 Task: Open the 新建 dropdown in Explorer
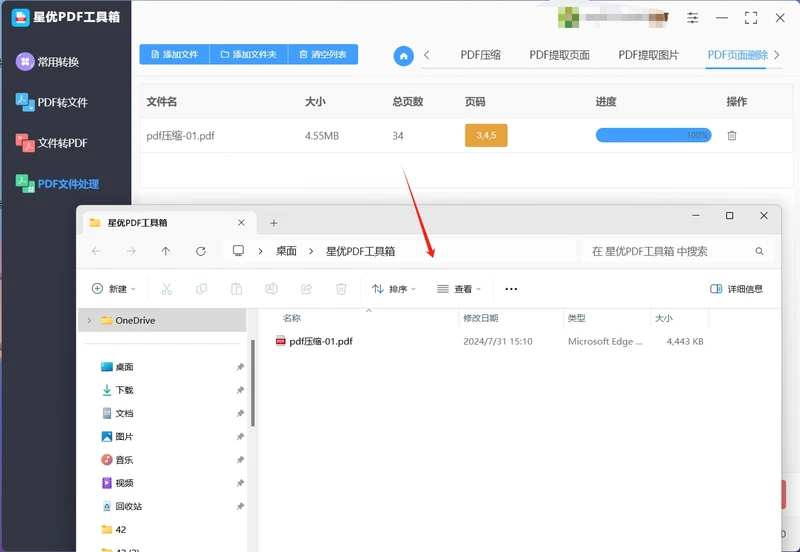point(113,289)
